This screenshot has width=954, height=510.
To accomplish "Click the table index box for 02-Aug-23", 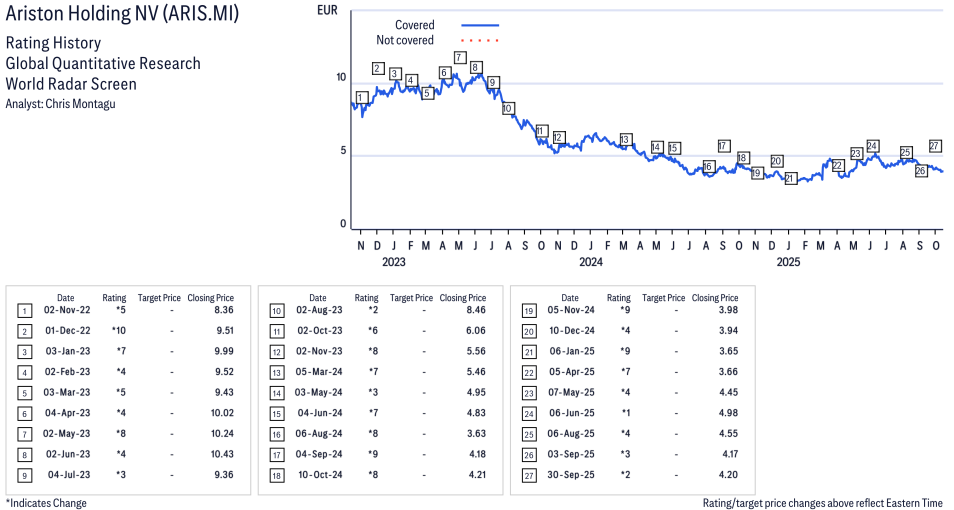I will (276, 311).
